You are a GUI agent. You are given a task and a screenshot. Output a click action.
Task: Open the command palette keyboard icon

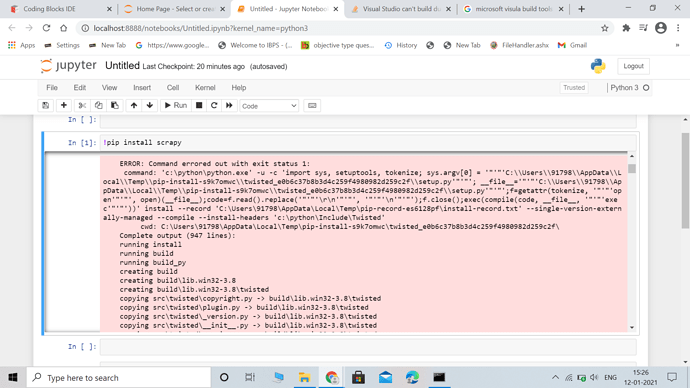tap(312, 106)
